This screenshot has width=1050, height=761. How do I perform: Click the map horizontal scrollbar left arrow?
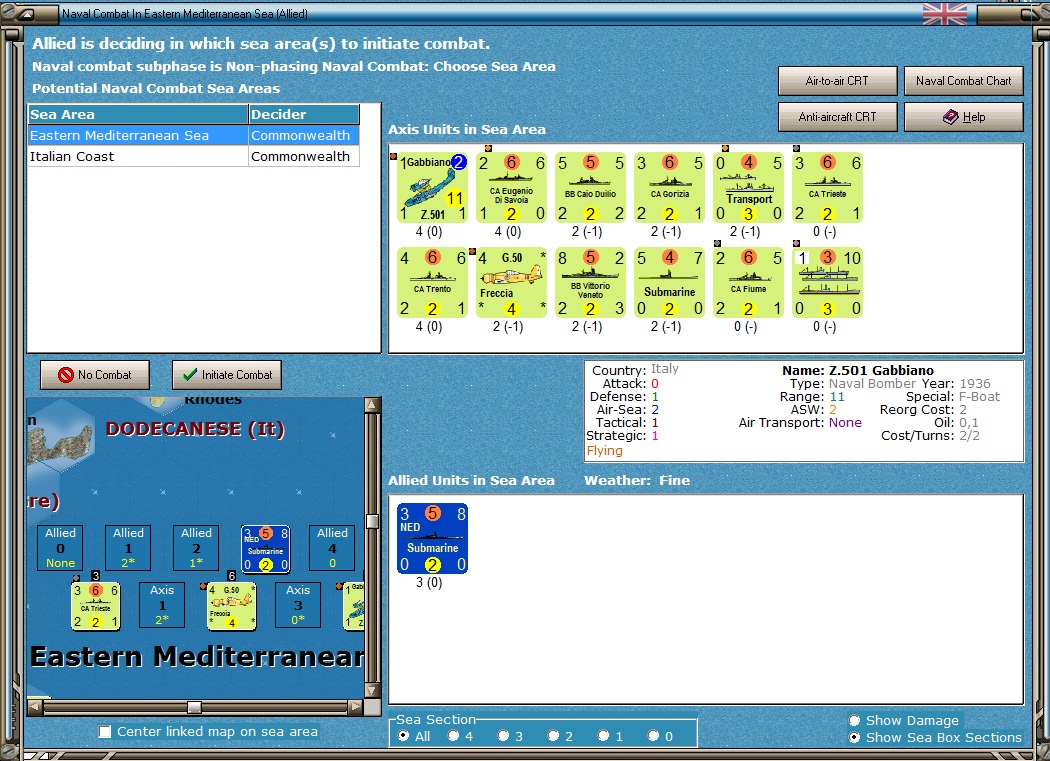(35, 707)
